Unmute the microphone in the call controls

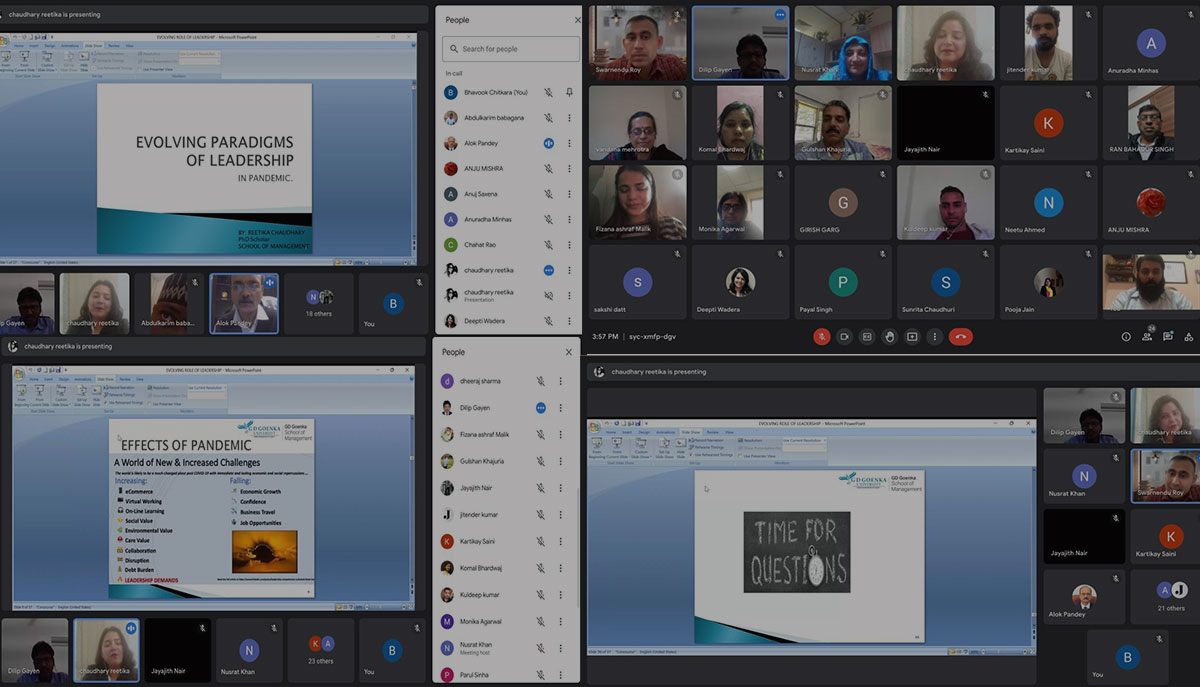coord(821,337)
